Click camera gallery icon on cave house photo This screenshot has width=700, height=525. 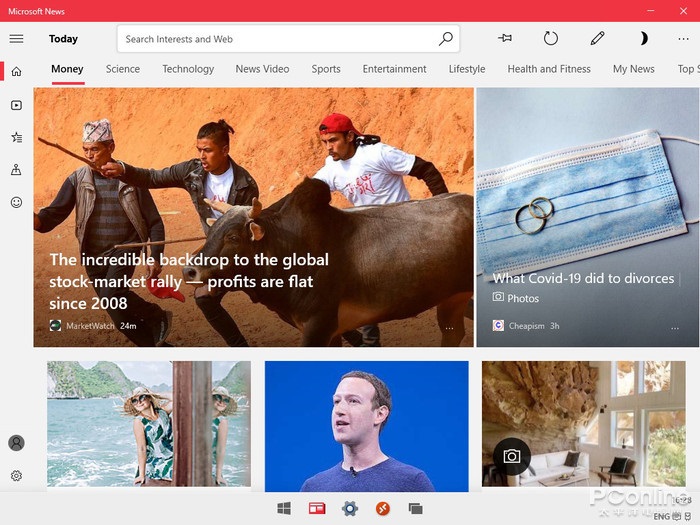point(512,456)
